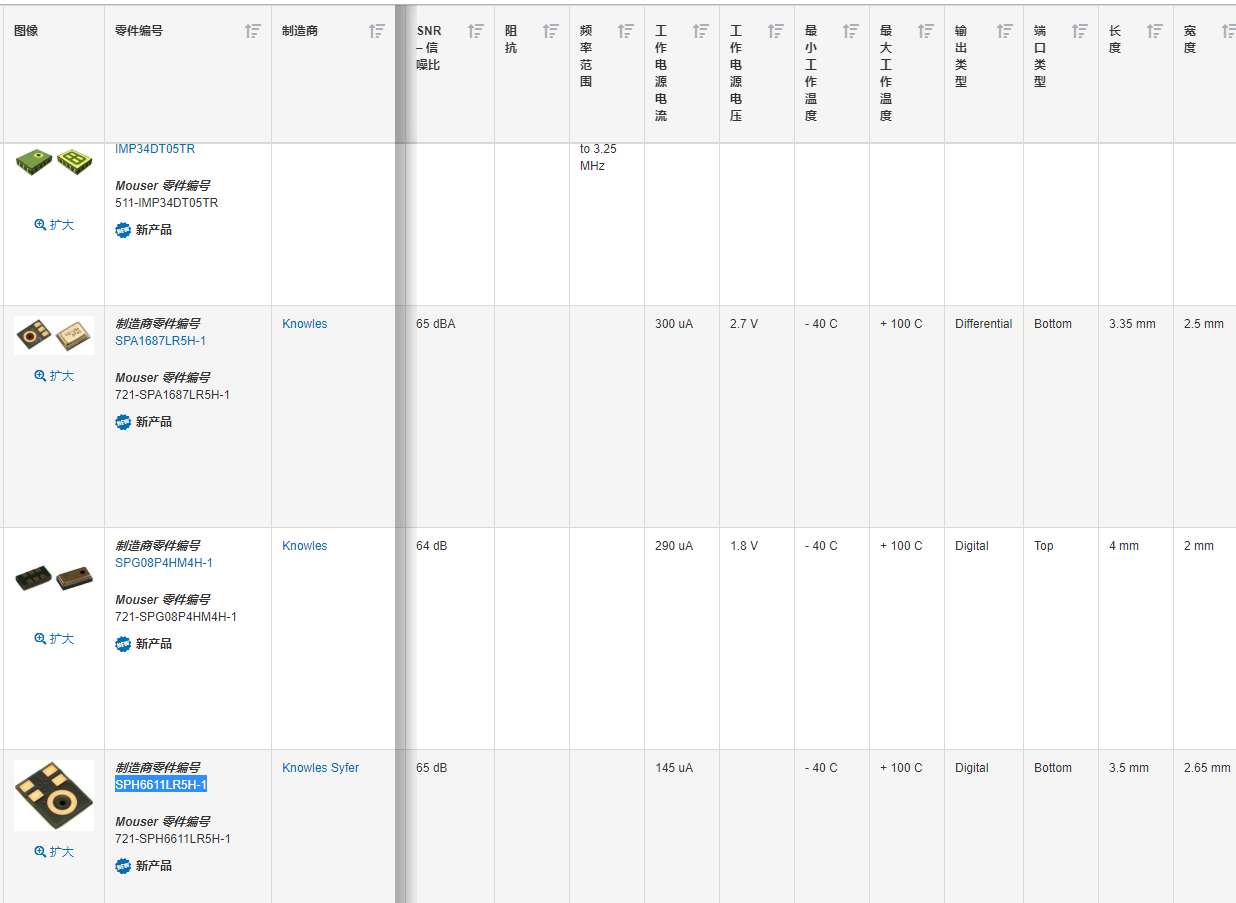
Task: Click 1.8 V supply voltage cell
Action: [744, 546]
